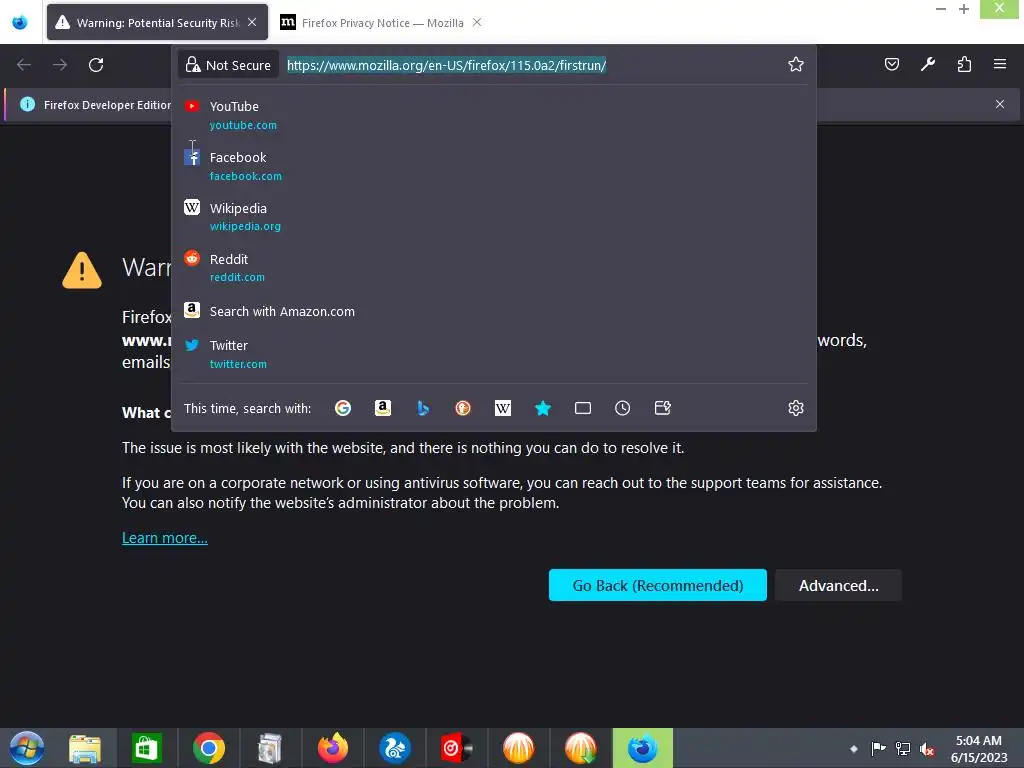
Task: Open the Save to Pocket button
Action: pyautogui.click(x=891, y=64)
